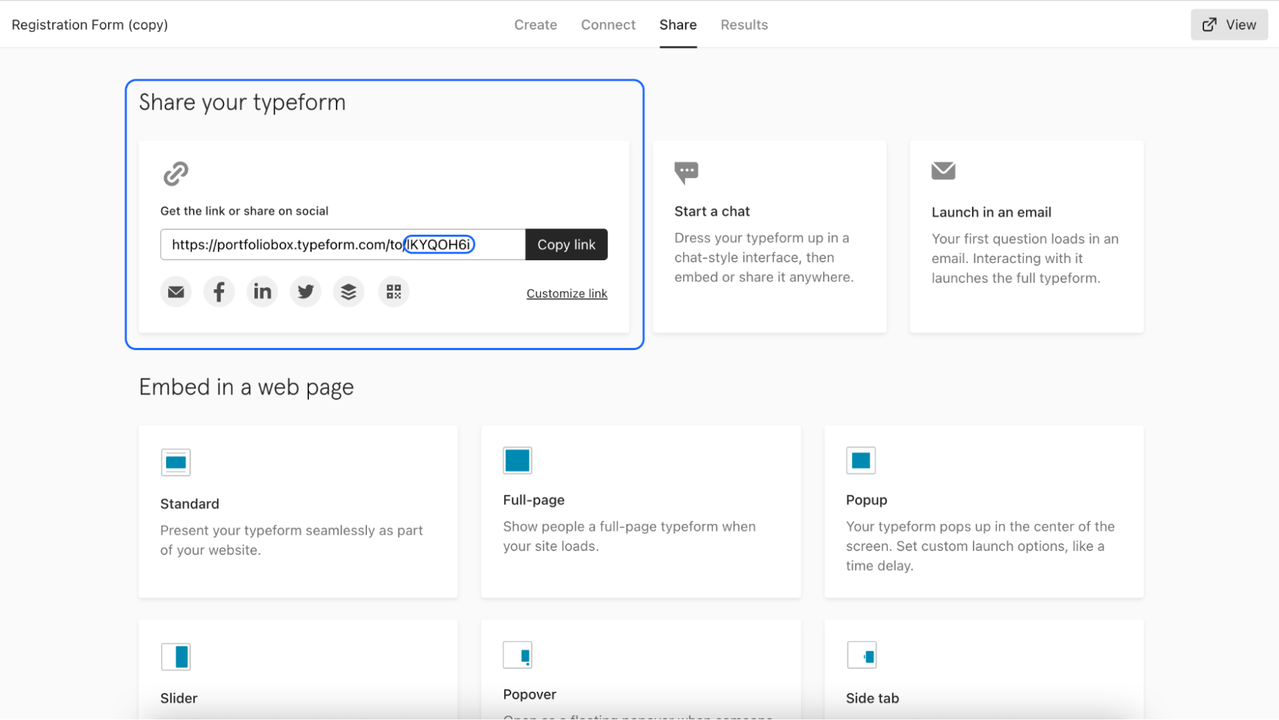Screen dimensions: 1279x720
Task: Share typeform on LinkedIn
Action: pos(262,292)
